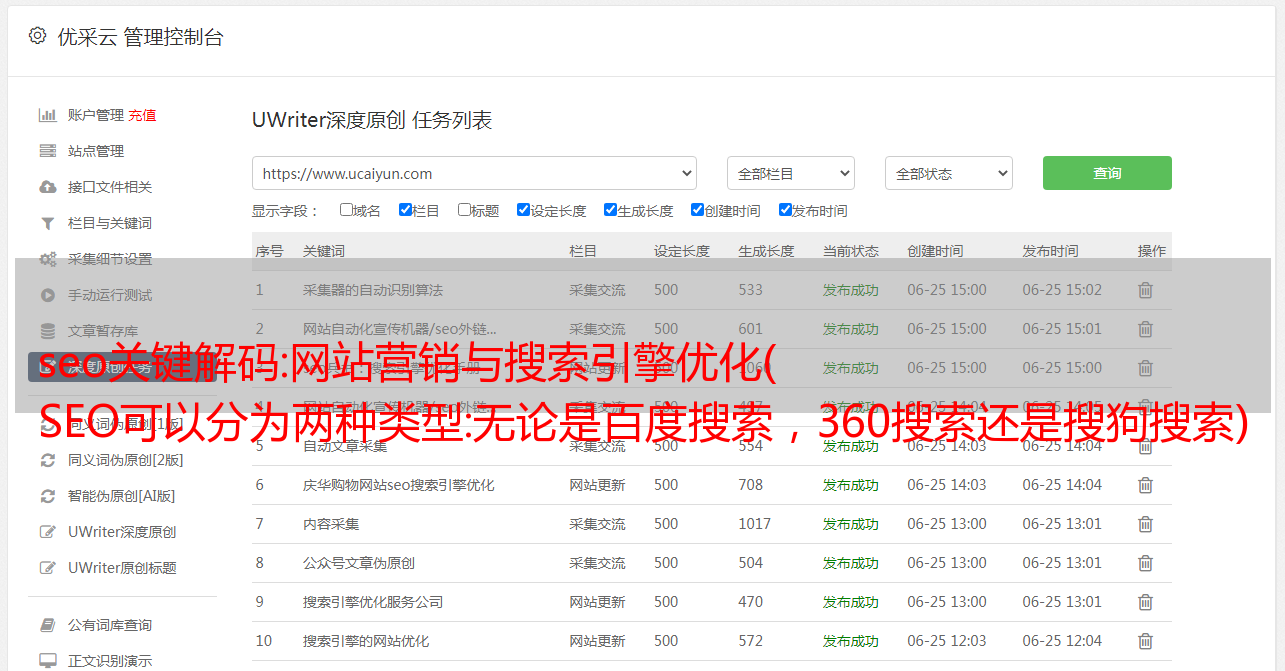Viewport: 1285px width, 671px height.
Task: Click the 操作 column header
Action: pyautogui.click(x=1152, y=251)
